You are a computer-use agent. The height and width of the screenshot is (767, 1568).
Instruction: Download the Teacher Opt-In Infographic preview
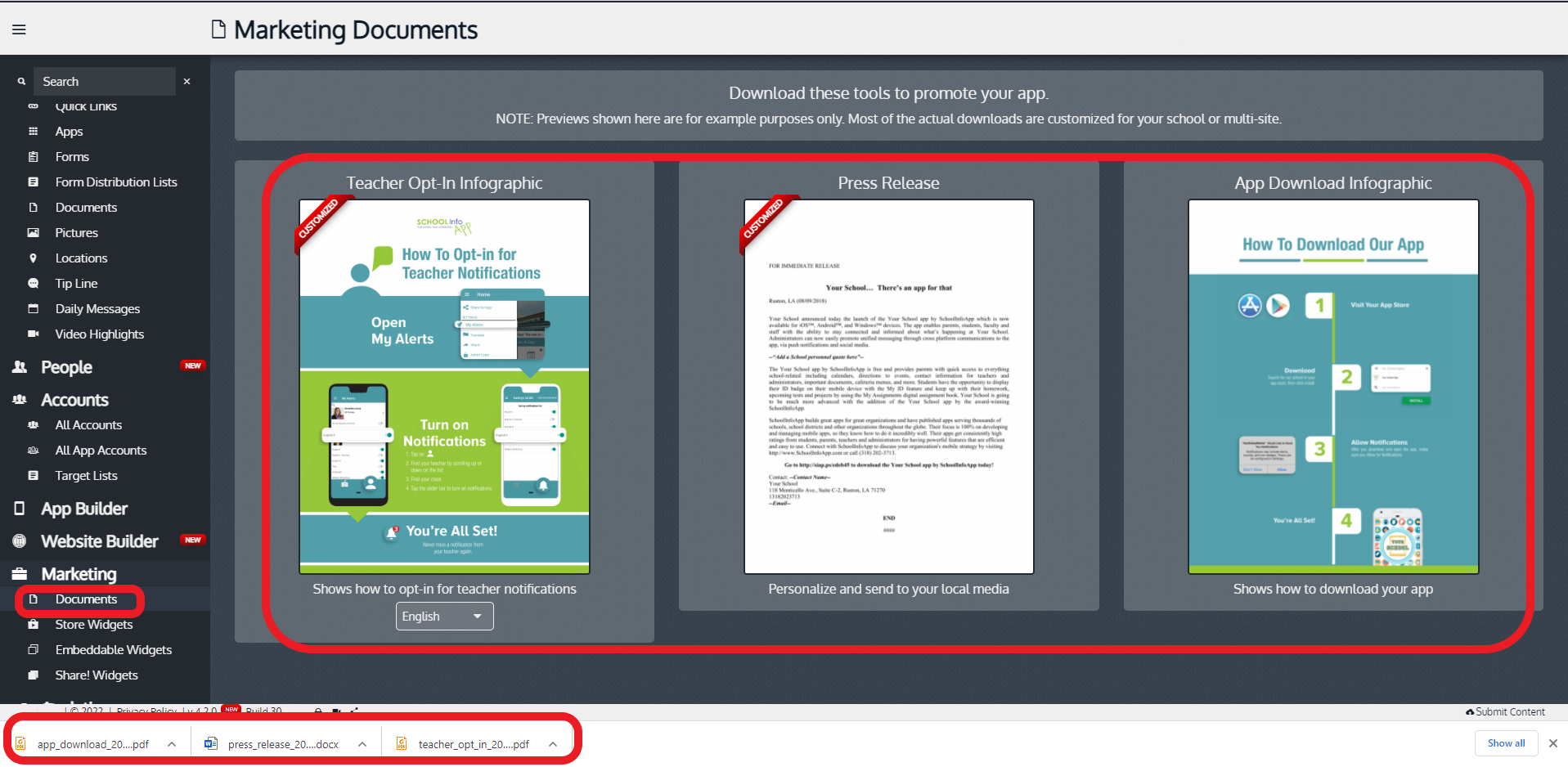(444, 387)
